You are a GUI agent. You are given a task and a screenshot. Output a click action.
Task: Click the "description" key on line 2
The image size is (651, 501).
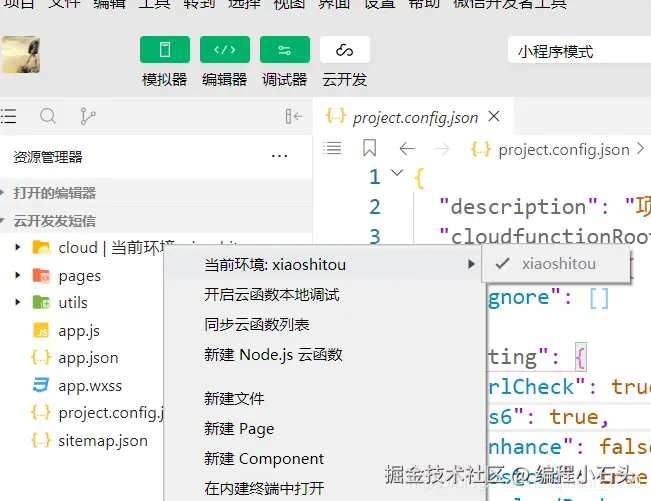518,207
